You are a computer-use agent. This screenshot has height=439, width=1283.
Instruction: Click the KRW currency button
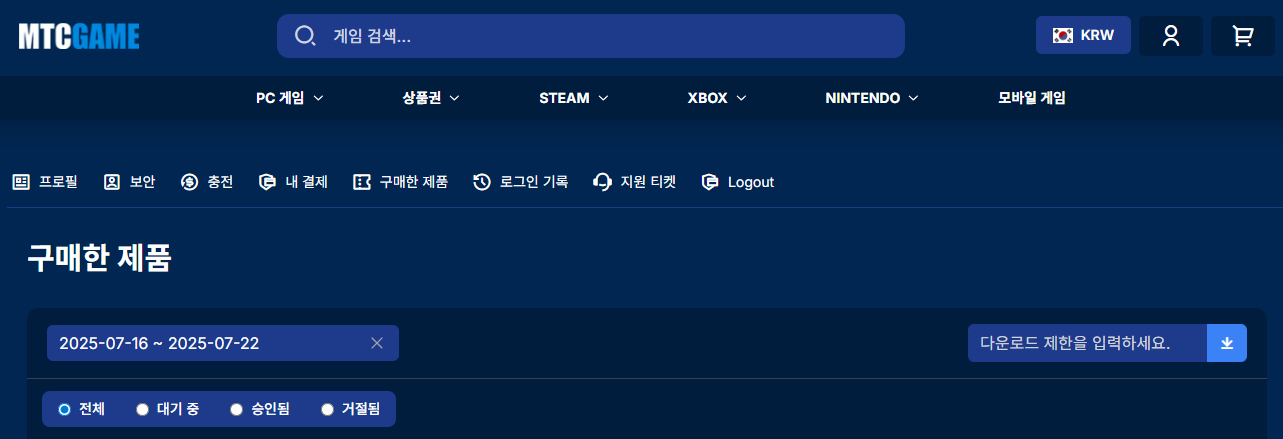coord(1083,35)
